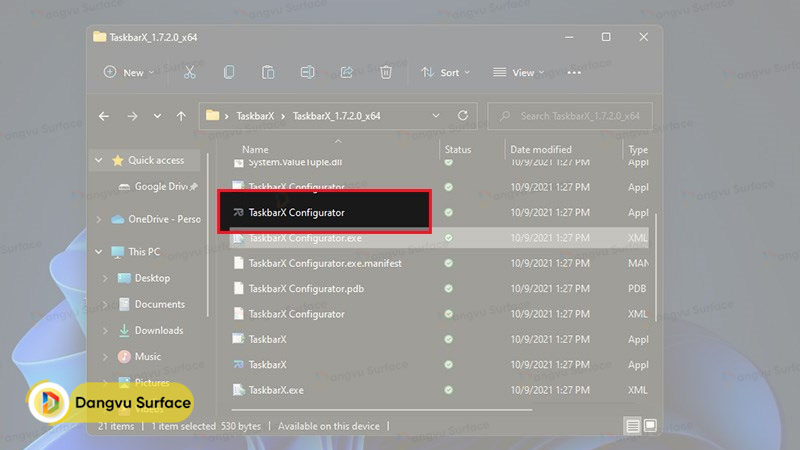Select TaskbarX Configurator.exe file row
This screenshot has width=800, height=450.
pos(439,238)
